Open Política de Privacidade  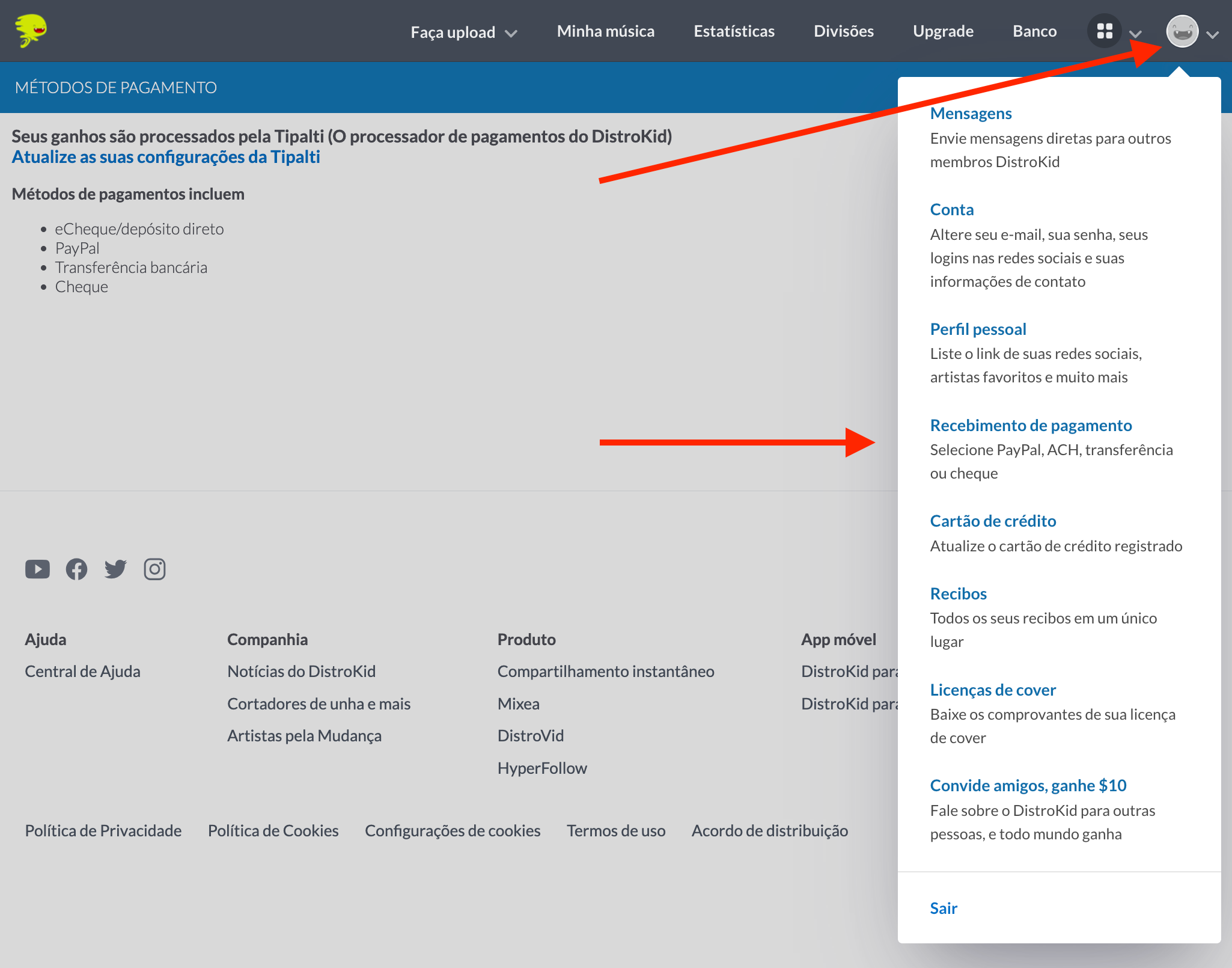click(103, 830)
